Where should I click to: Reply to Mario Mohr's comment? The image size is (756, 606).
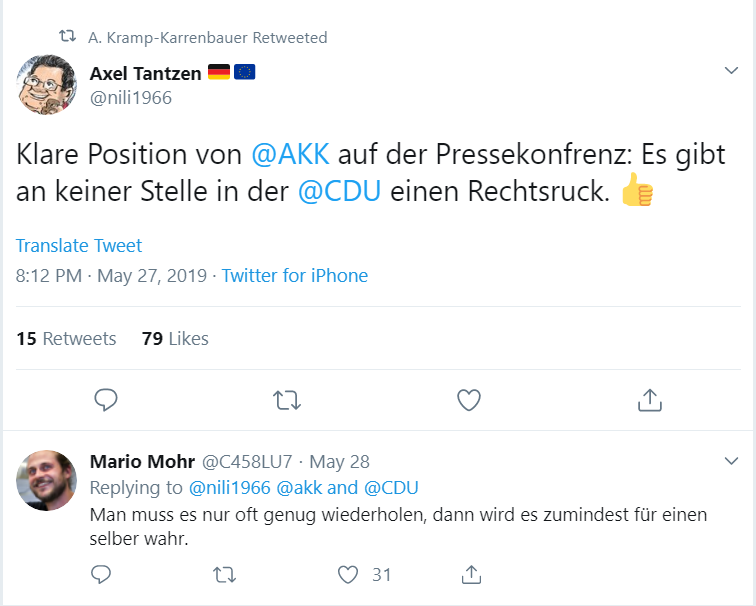tap(101, 575)
